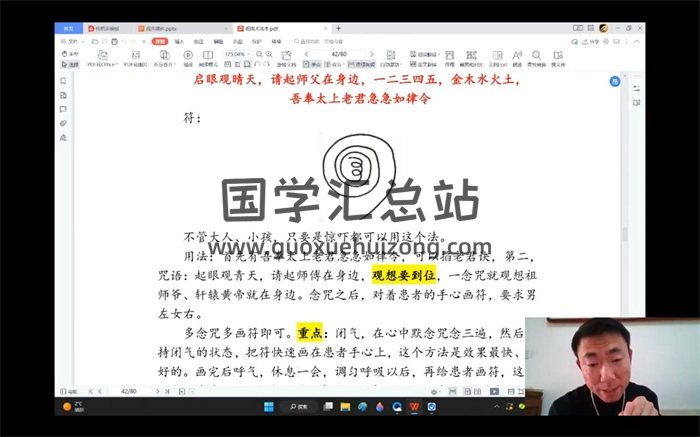Click the zoom out magnifier
The height and width of the screenshot is (437, 700).
tap(259, 54)
